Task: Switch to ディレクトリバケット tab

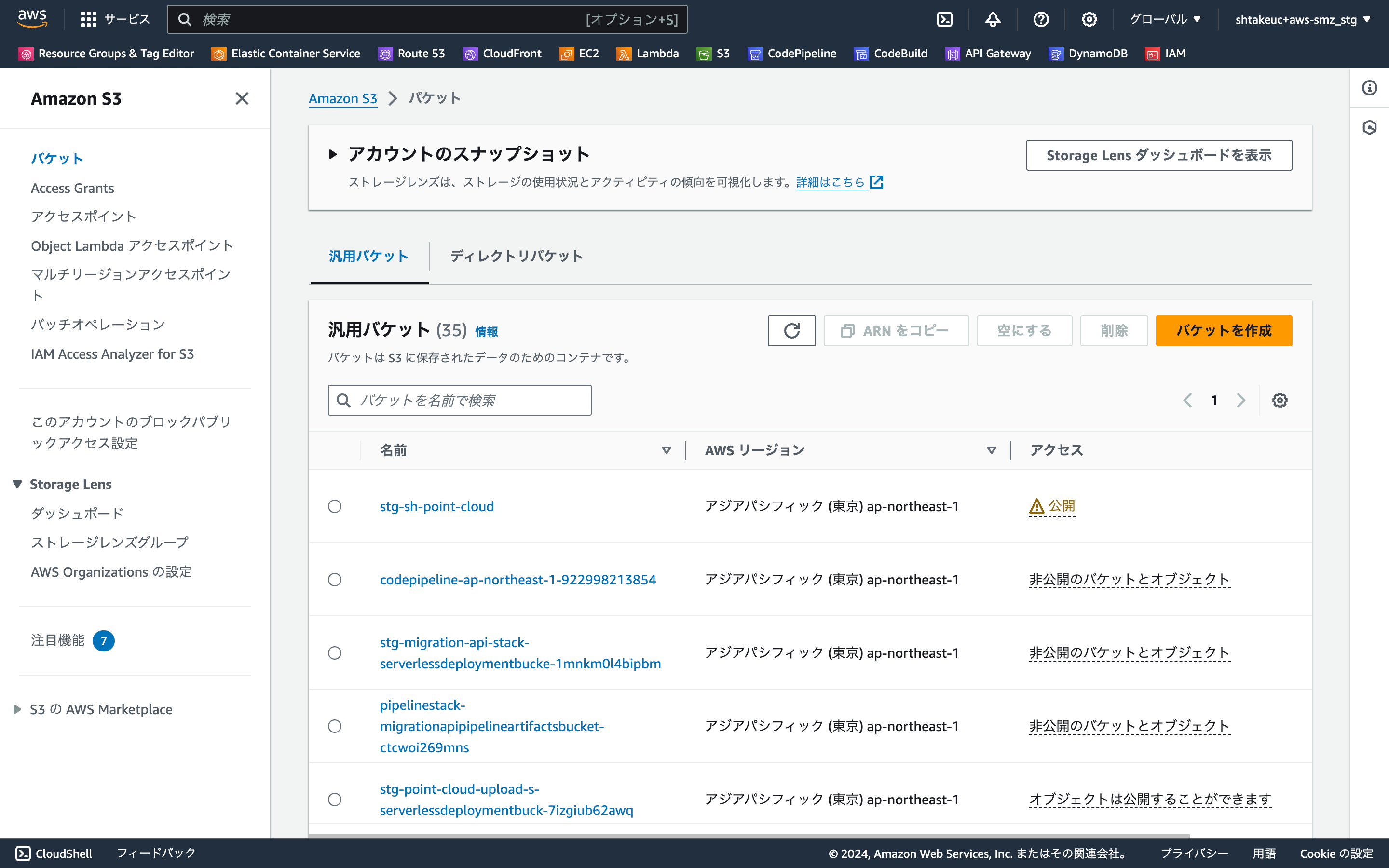Action: pyautogui.click(x=516, y=257)
